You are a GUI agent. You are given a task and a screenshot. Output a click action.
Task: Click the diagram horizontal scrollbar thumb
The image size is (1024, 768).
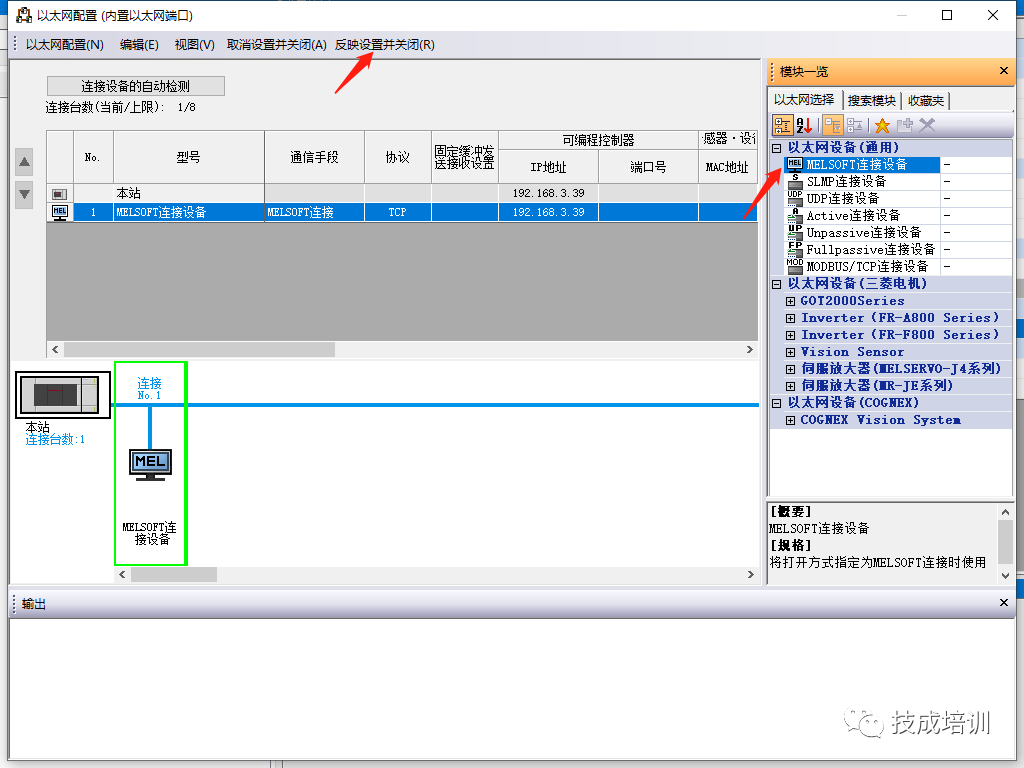(174, 574)
